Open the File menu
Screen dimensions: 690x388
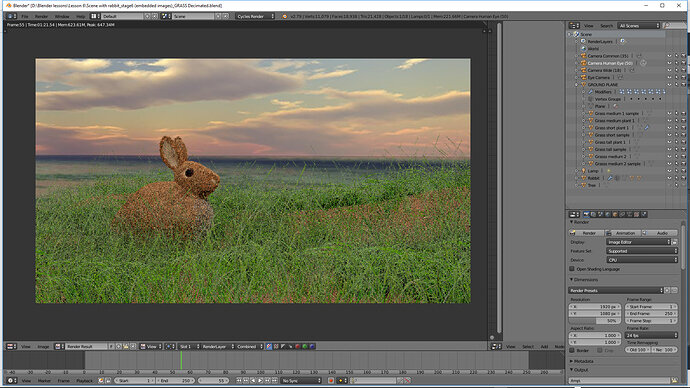click(25, 16)
